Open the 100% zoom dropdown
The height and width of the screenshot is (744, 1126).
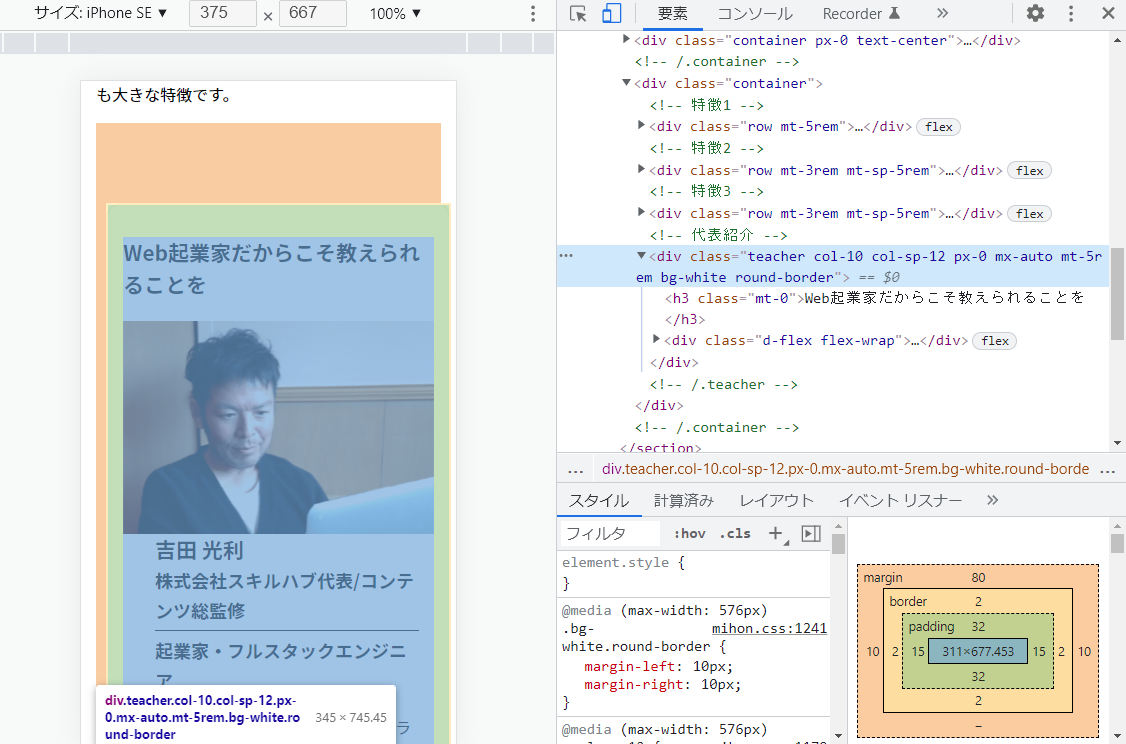[395, 14]
